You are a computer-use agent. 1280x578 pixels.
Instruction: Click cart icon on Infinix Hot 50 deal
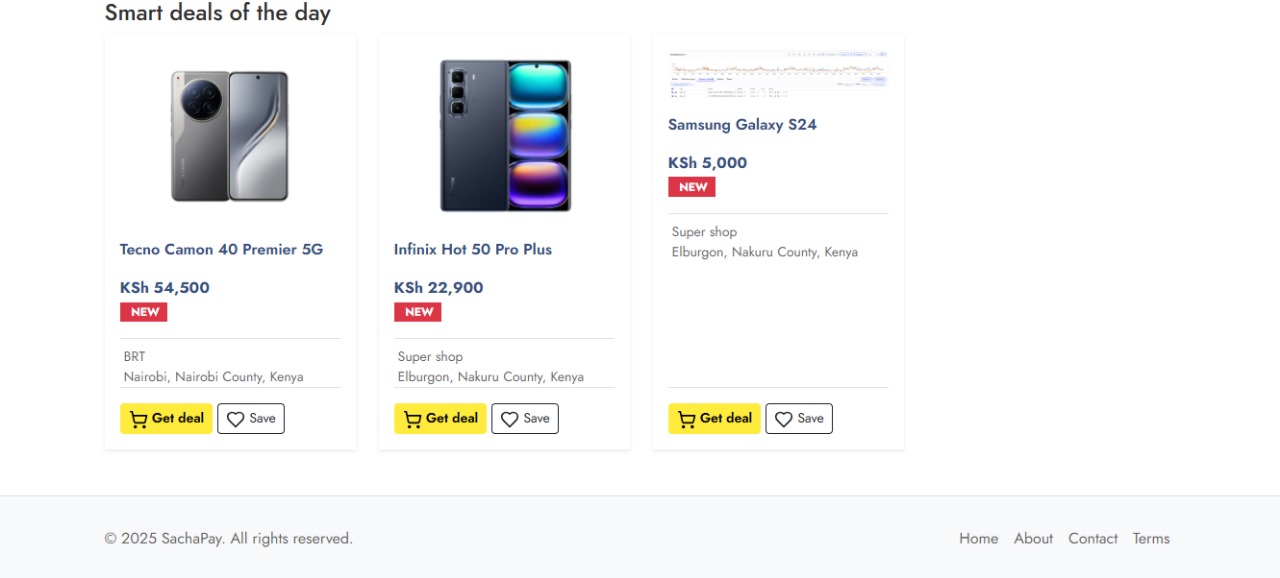(413, 419)
